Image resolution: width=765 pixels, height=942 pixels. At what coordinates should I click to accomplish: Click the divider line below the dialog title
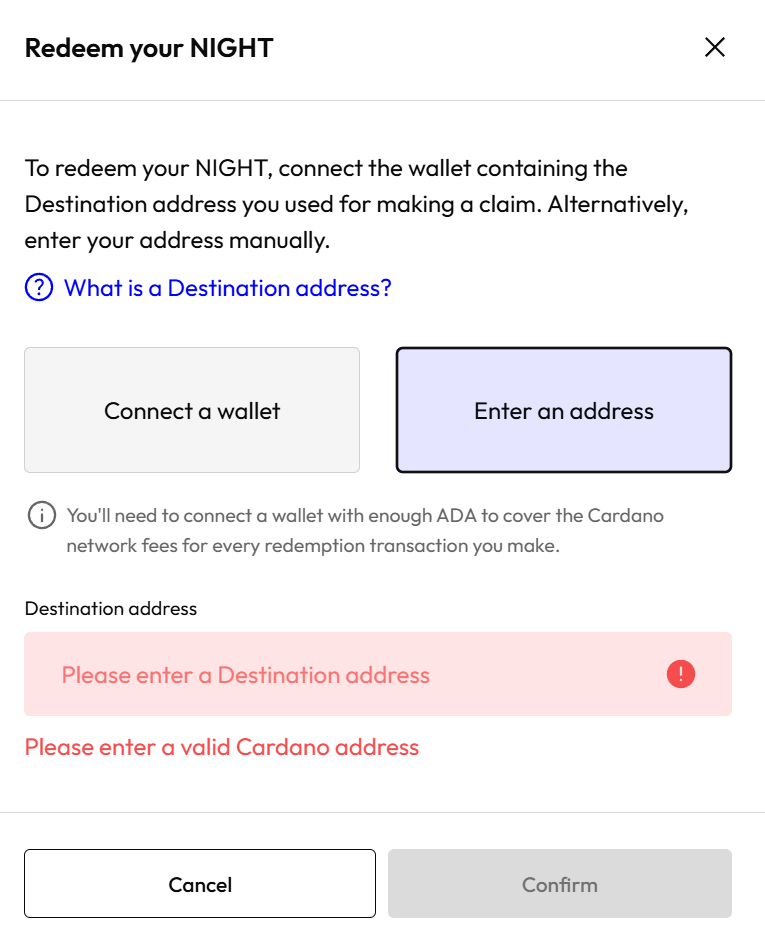point(382,100)
